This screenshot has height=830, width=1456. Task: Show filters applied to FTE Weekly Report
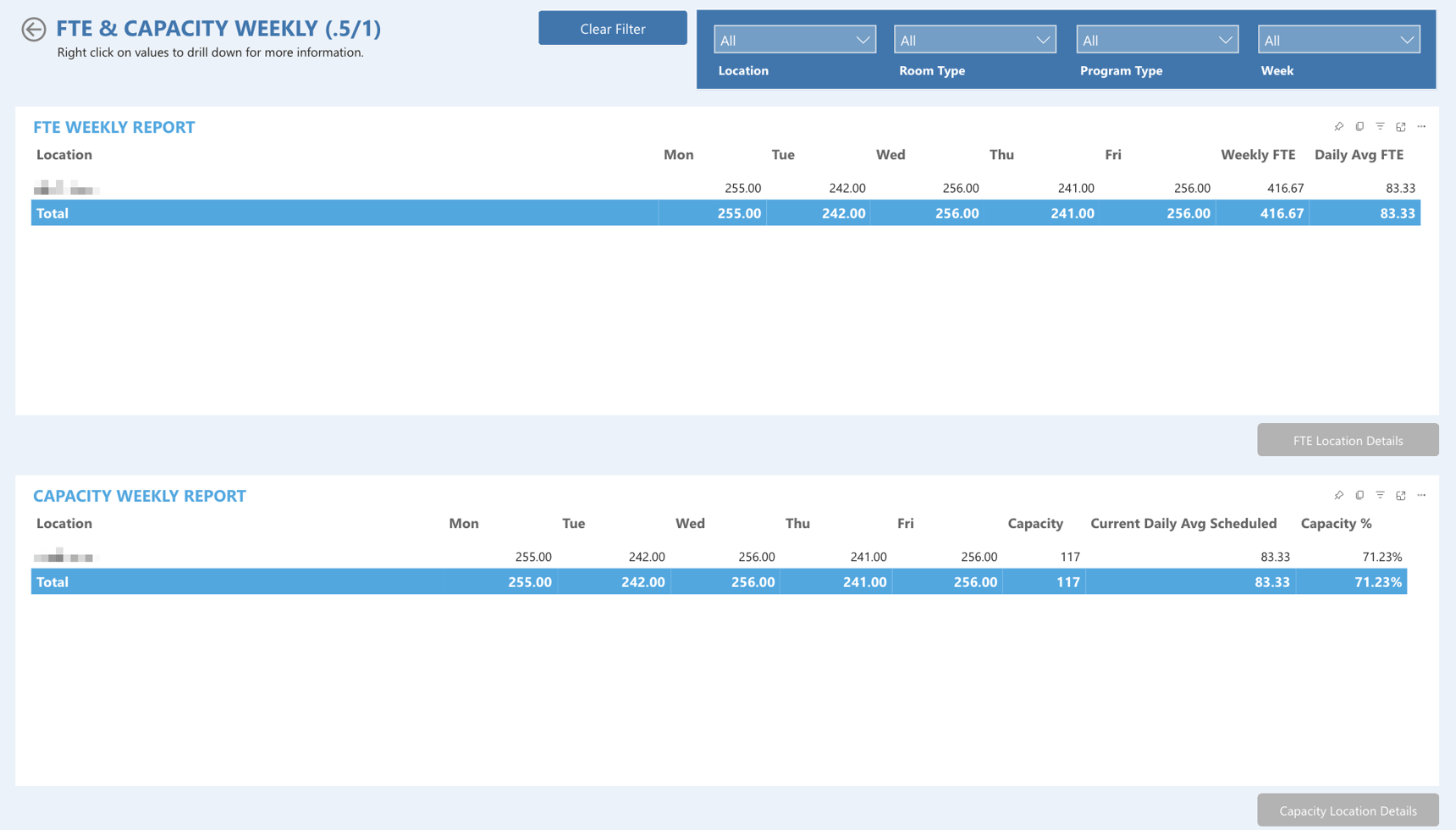click(1380, 126)
